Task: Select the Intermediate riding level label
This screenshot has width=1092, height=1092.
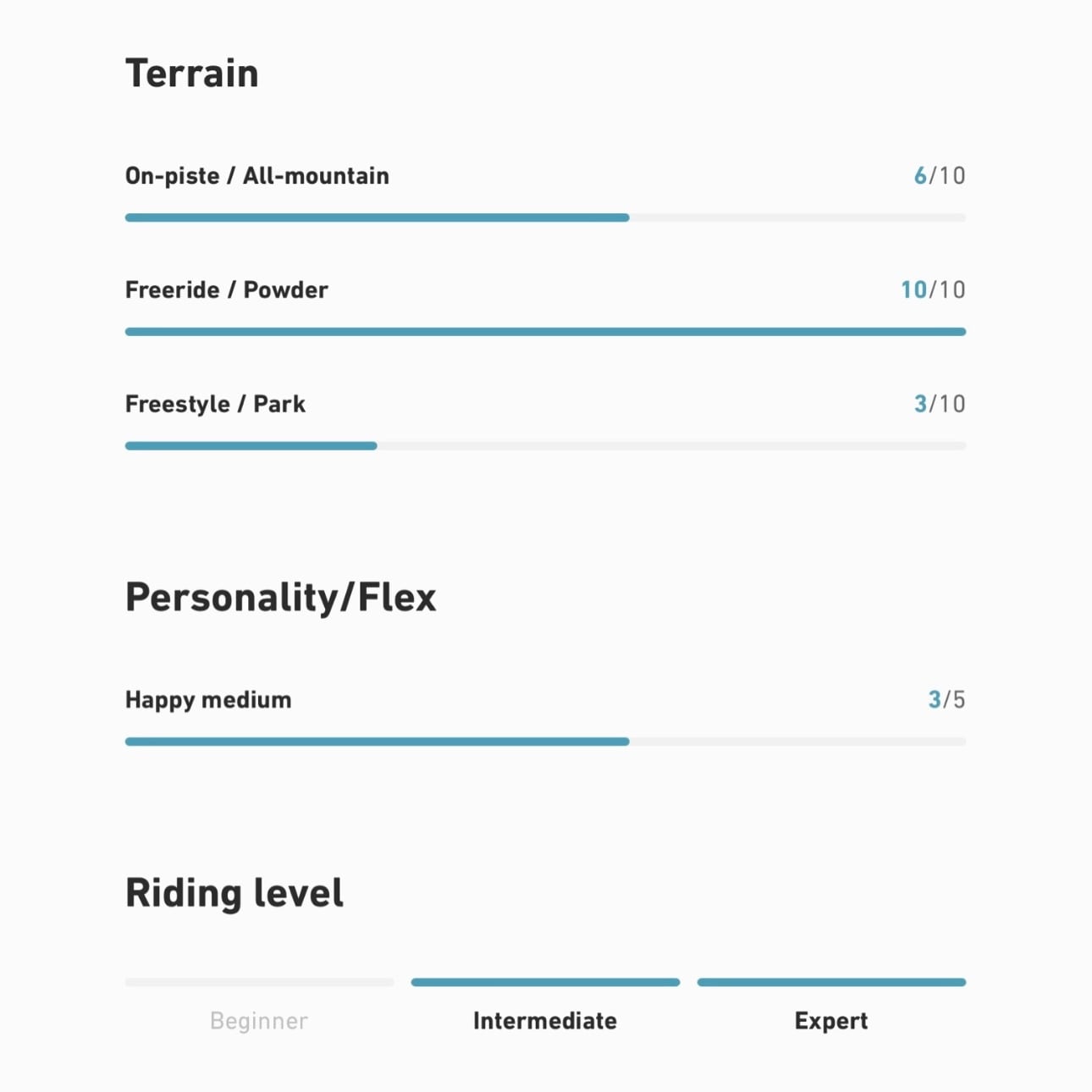Action: pyautogui.click(x=545, y=1021)
